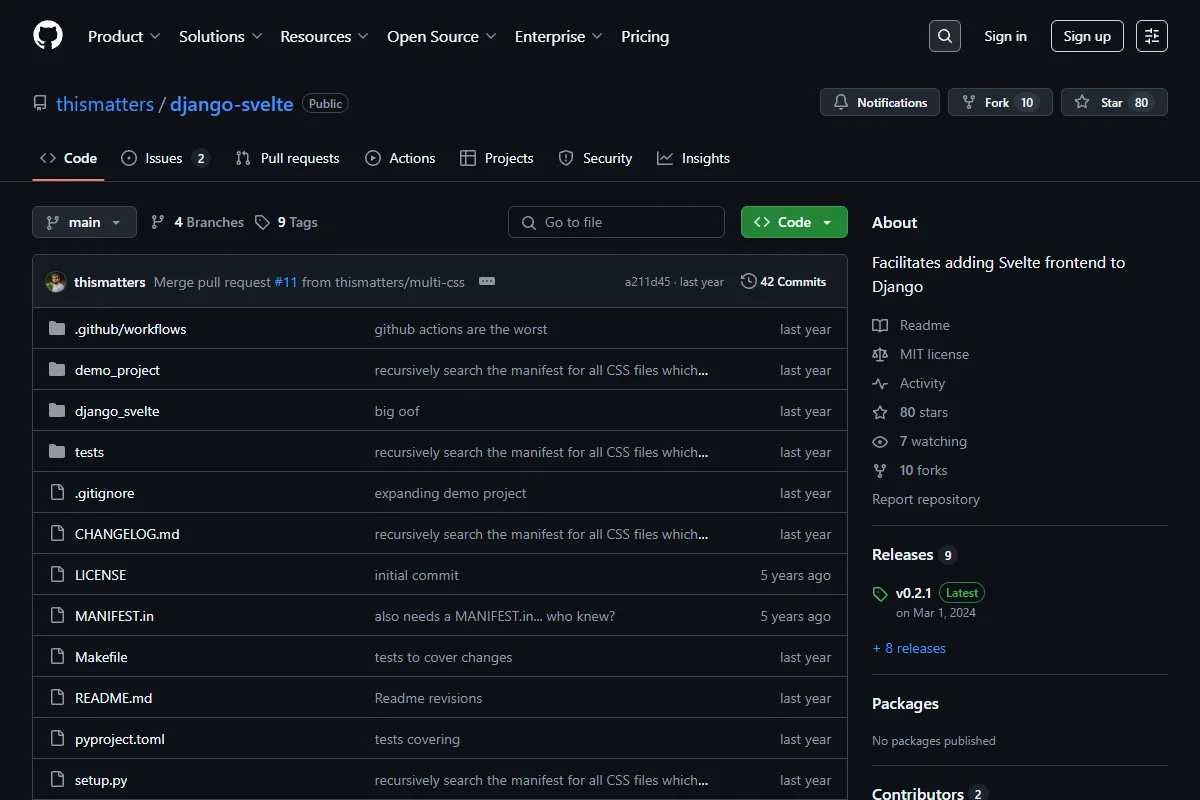1200x800 pixels.
Task: Open the Insights tab
Action: pyautogui.click(x=693, y=158)
